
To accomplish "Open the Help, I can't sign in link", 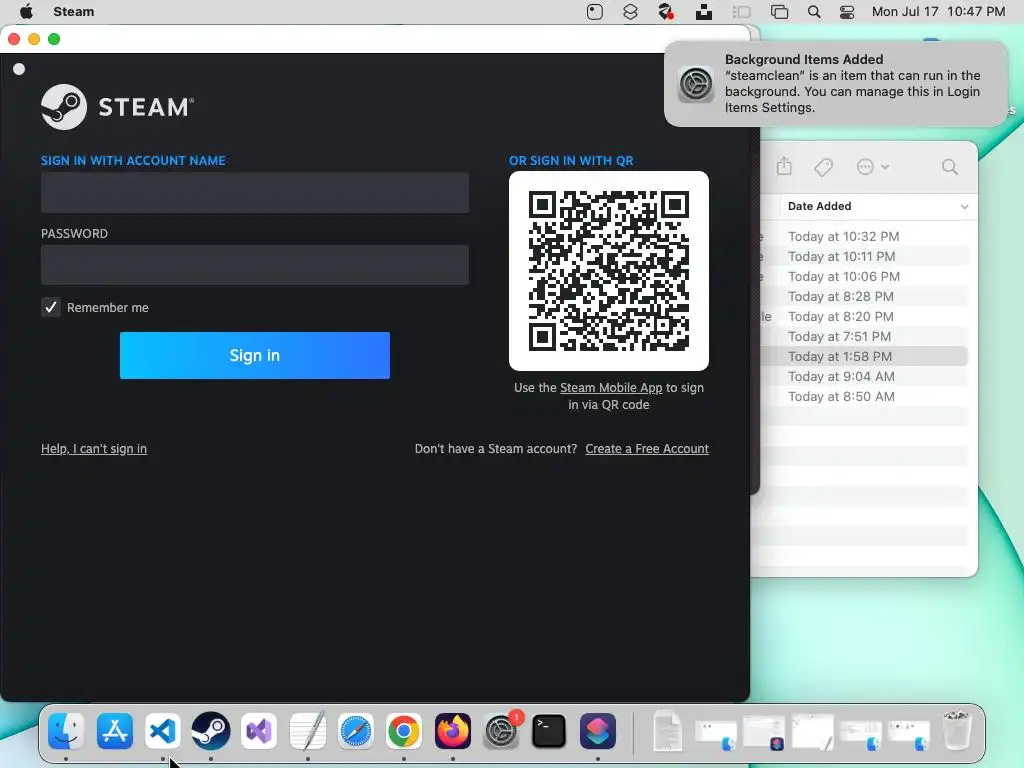I will (x=94, y=449).
